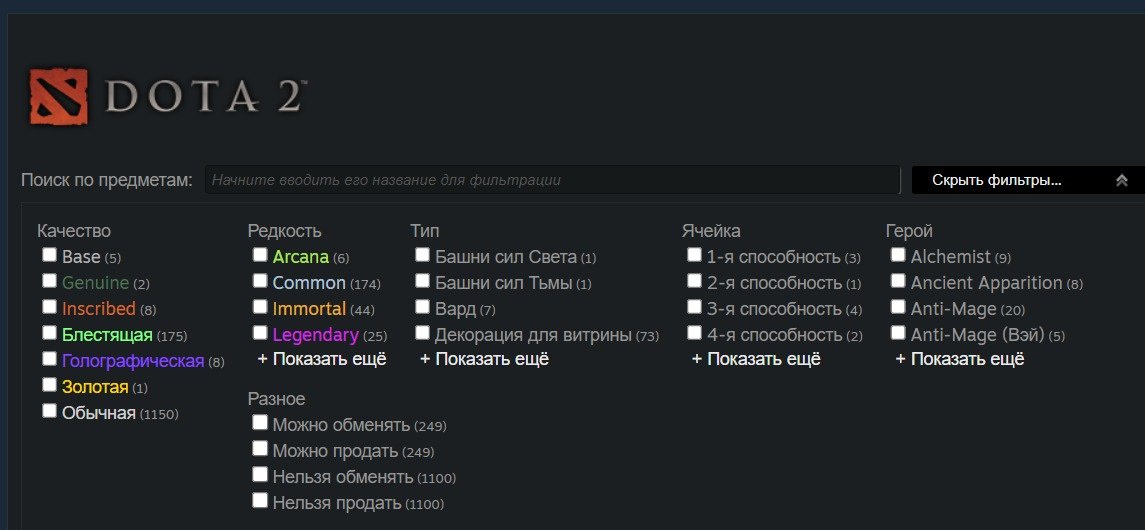Select the Ancient Apparition hero checkbox
Viewport: 1145px width, 530px height.
[x=897, y=280]
